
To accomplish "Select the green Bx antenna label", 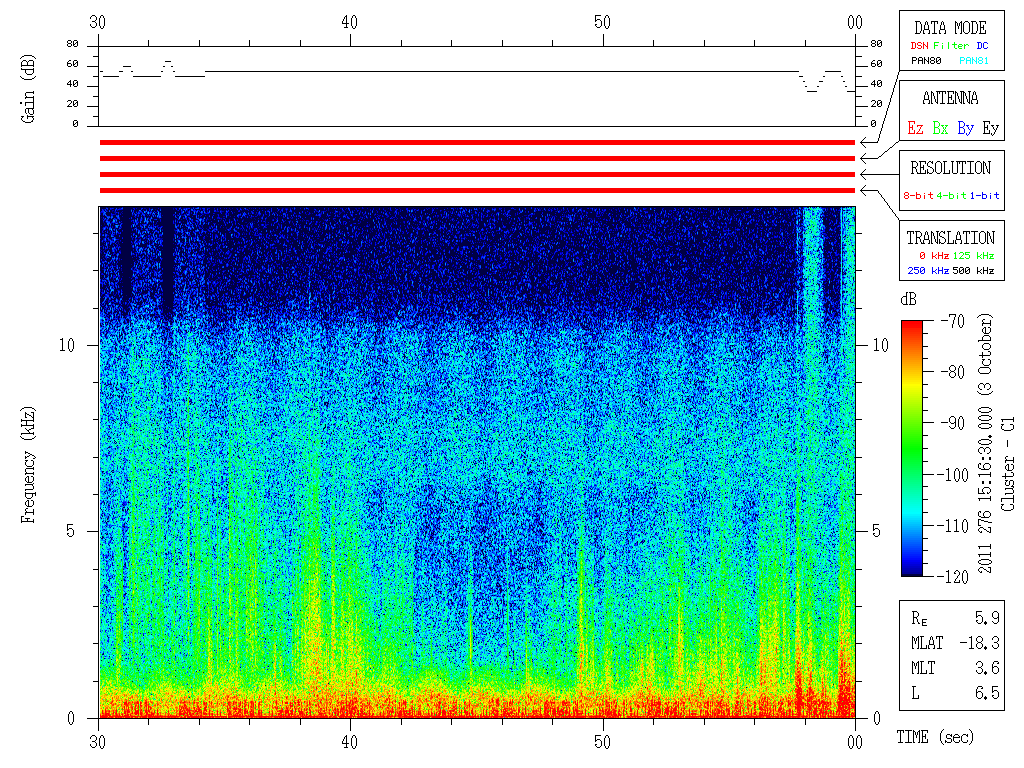I will click(940, 128).
